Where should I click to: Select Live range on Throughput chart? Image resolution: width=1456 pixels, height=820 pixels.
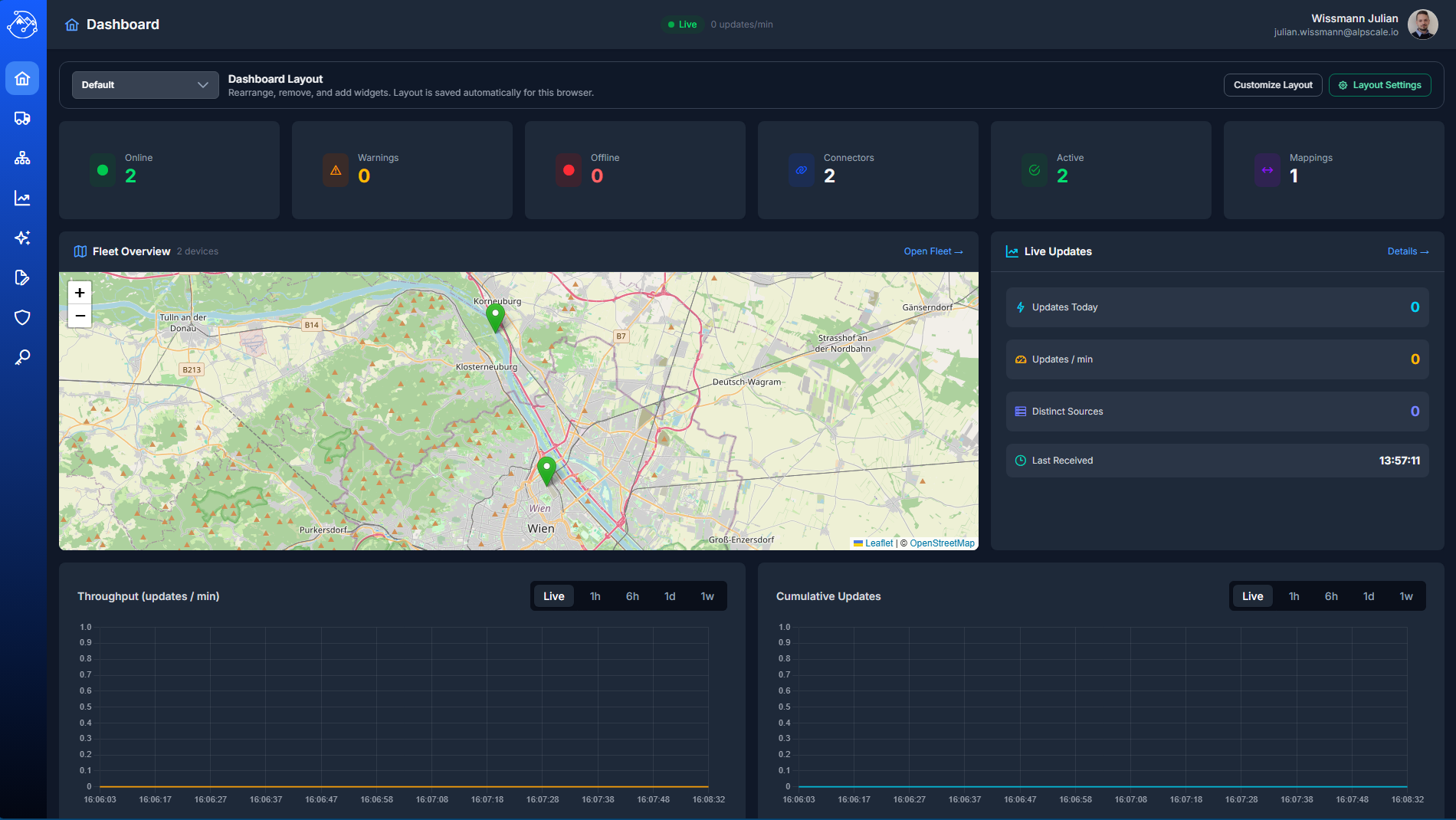click(x=554, y=596)
